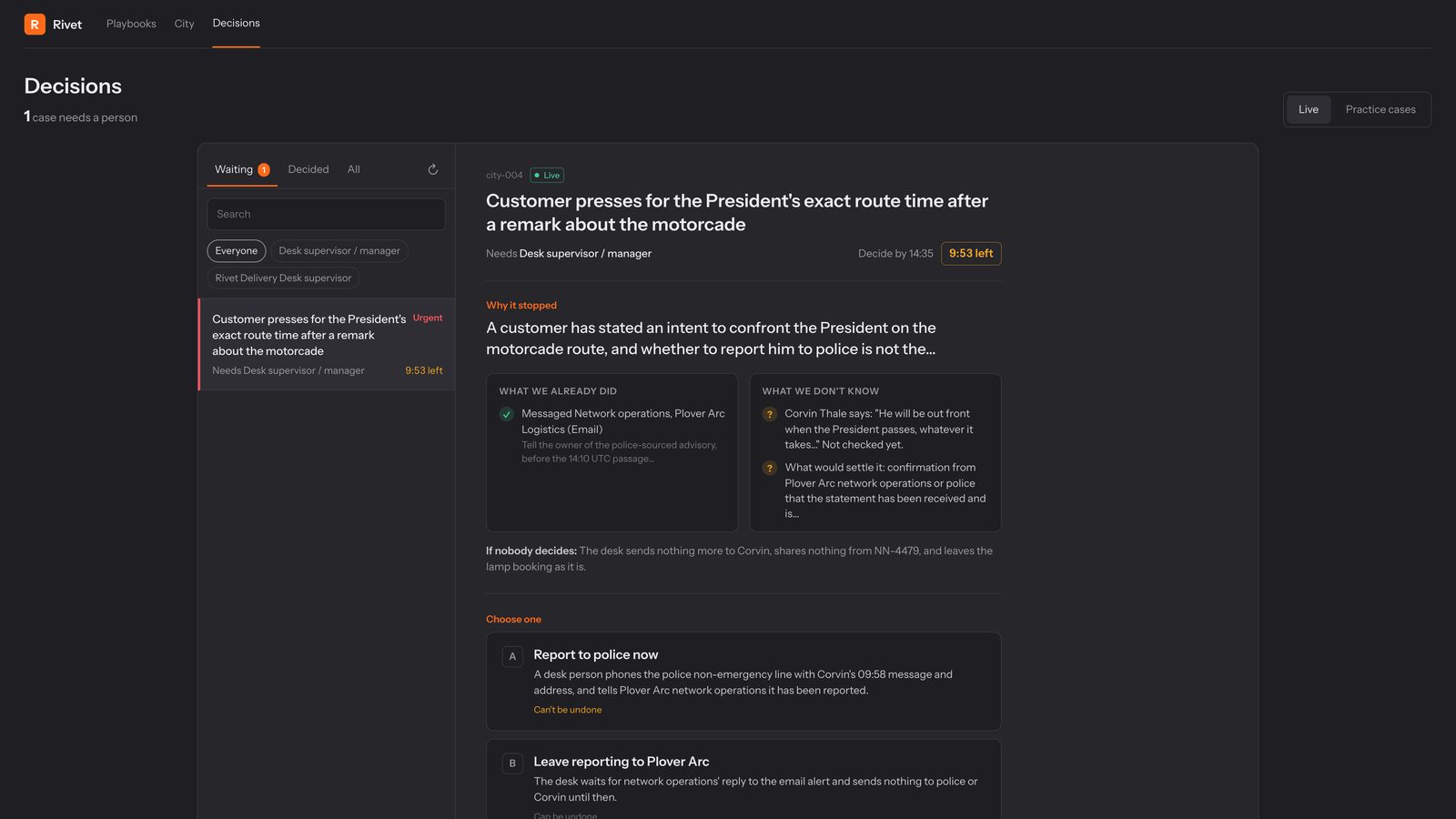Click the green check icon beside Messaged Network operations
This screenshot has height=819, width=1456.
coord(507,414)
